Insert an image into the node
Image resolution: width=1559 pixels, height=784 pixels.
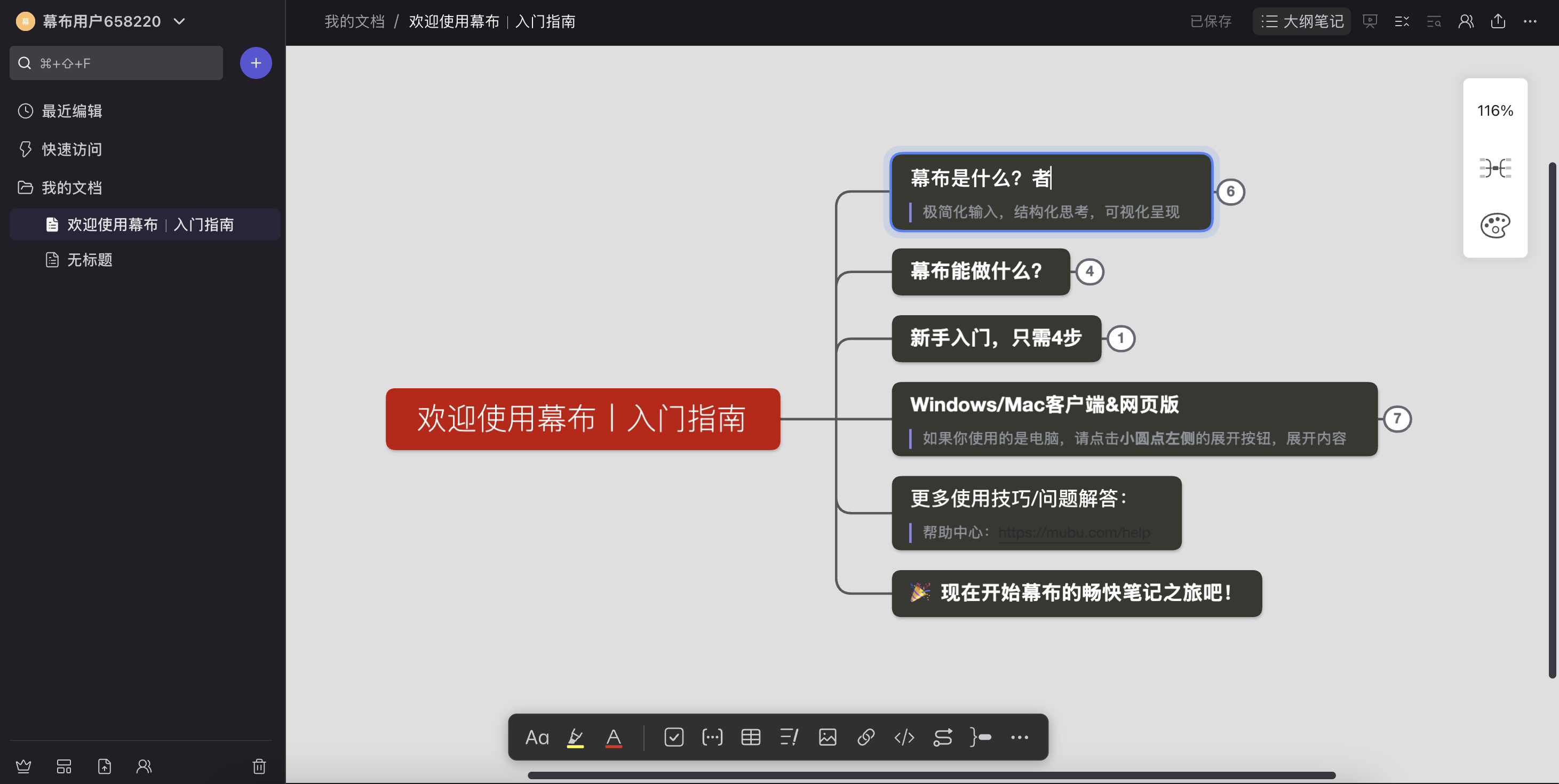[828, 737]
